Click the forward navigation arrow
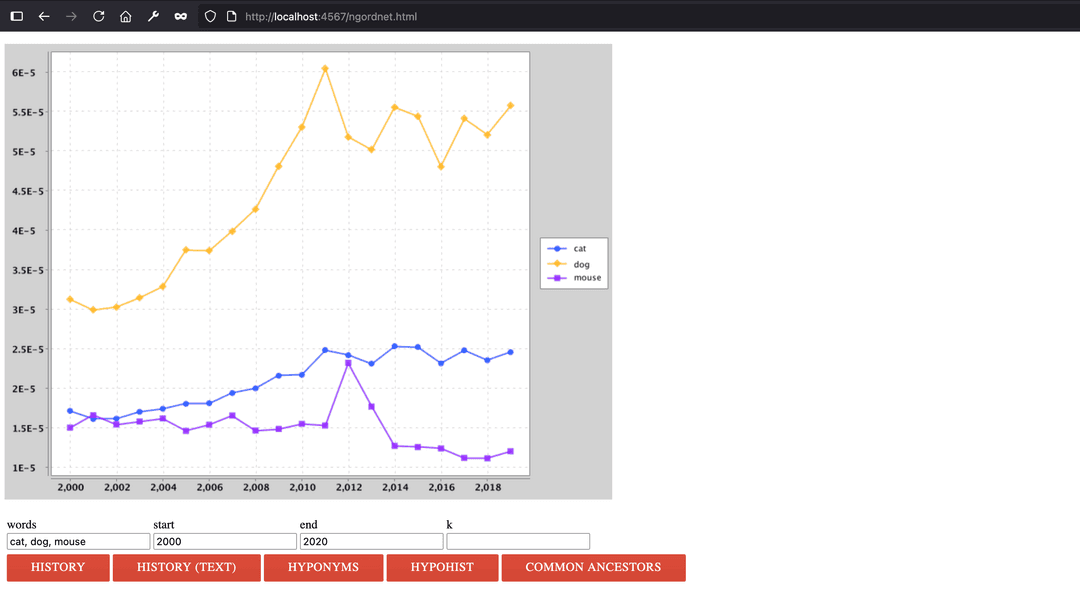The width and height of the screenshot is (1080, 608). pos(71,17)
